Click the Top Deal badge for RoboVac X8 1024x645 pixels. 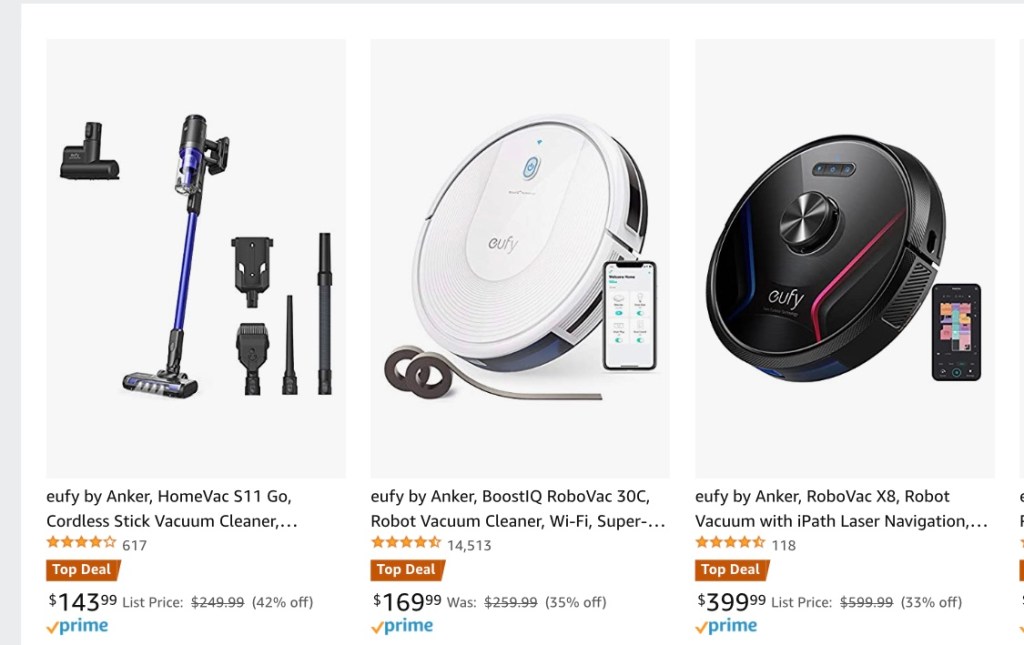point(731,570)
